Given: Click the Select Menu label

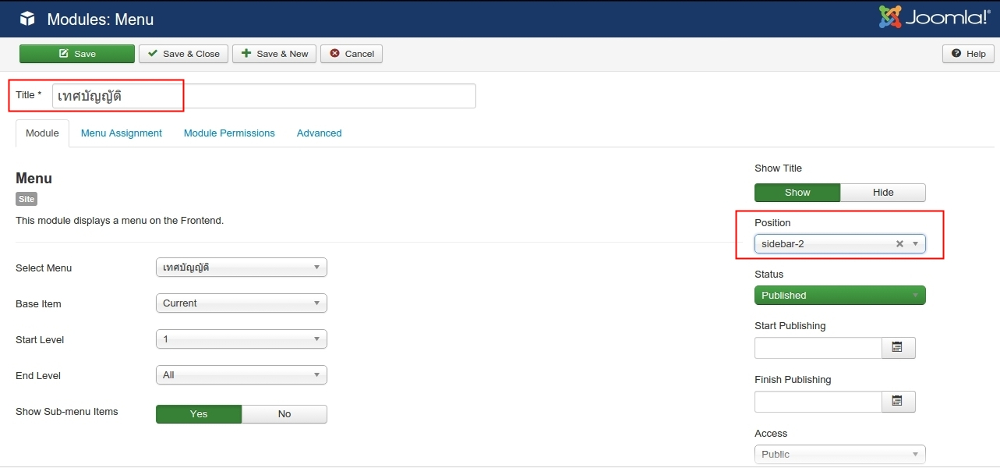Looking at the screenshot, I should [43, 268].
